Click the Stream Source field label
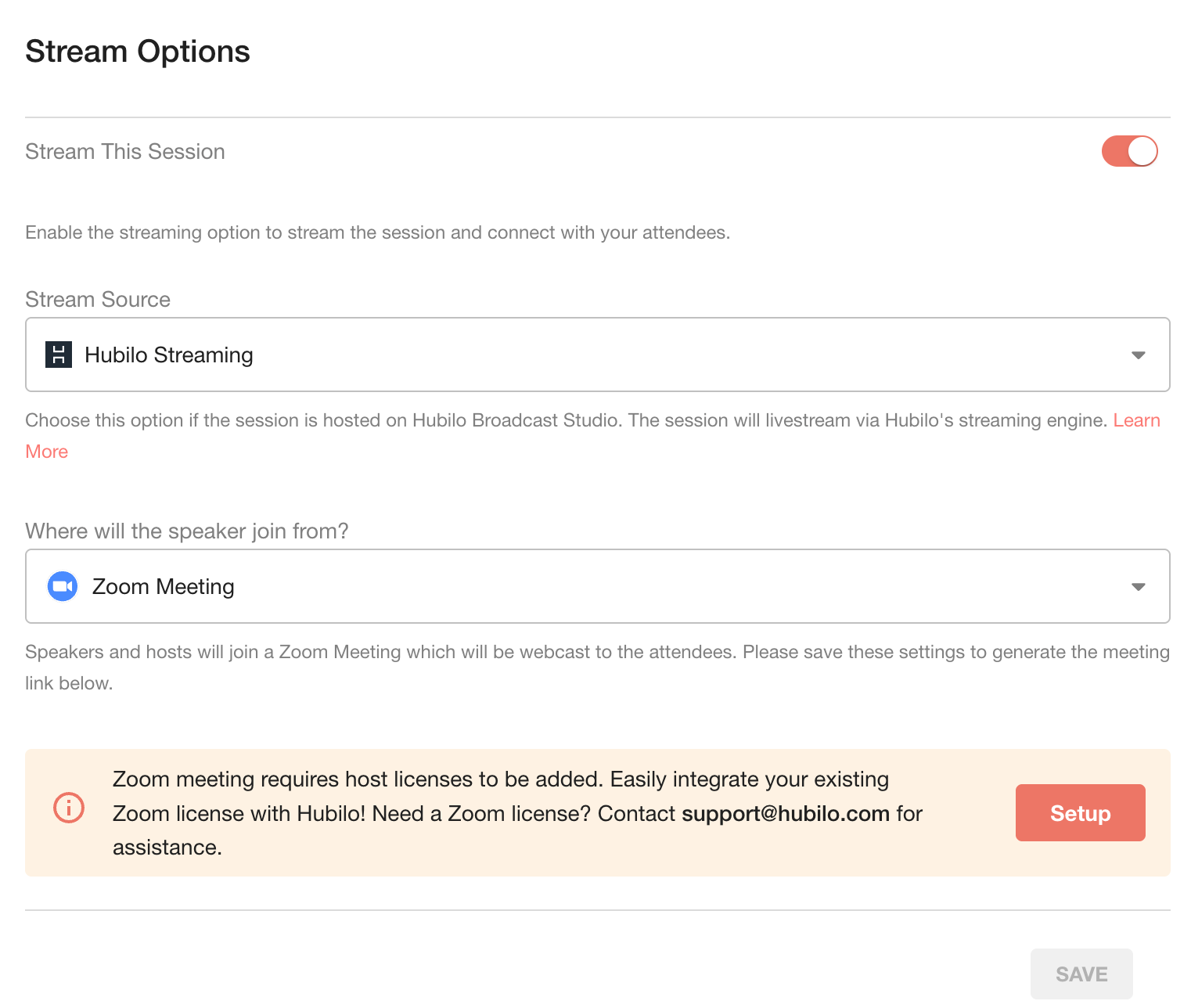Image resolution: width=1191 pixels, height=1008 pixels. (98, 300)
